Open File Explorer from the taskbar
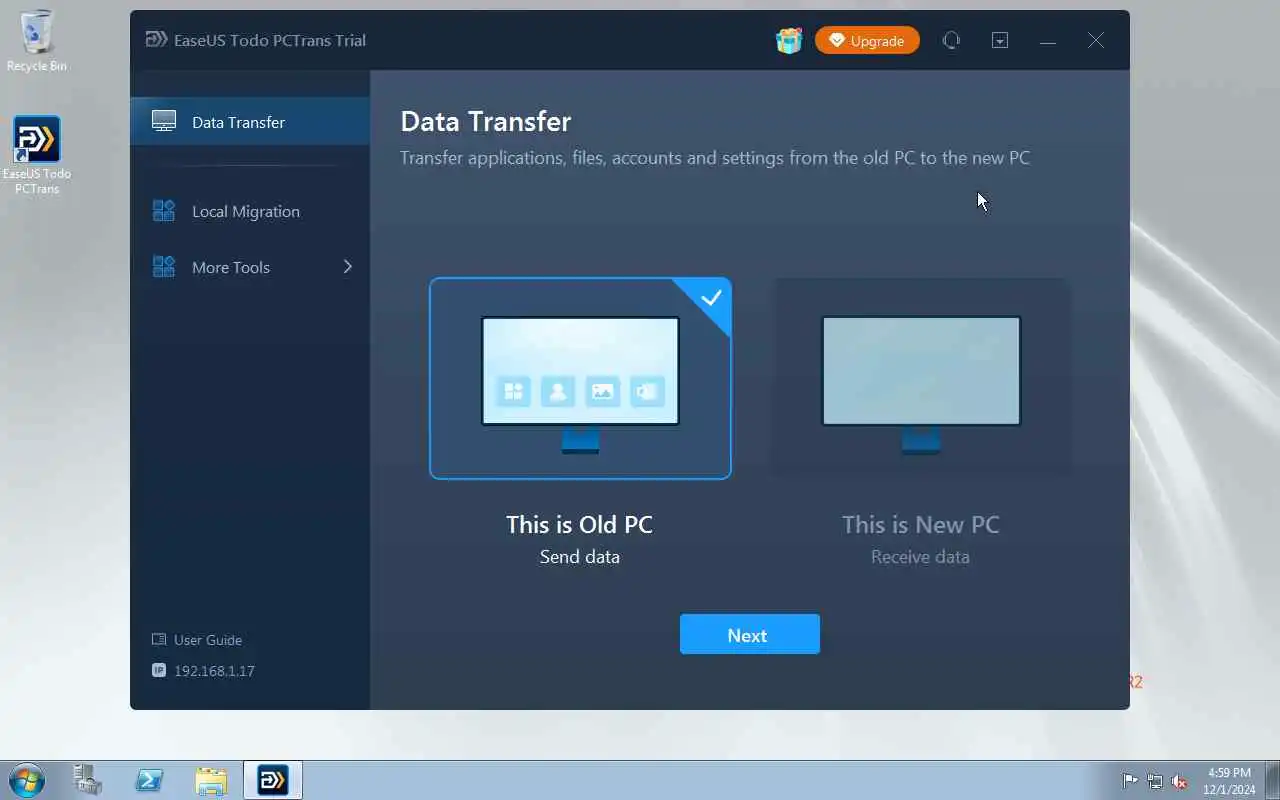 [x=211, y=780]
